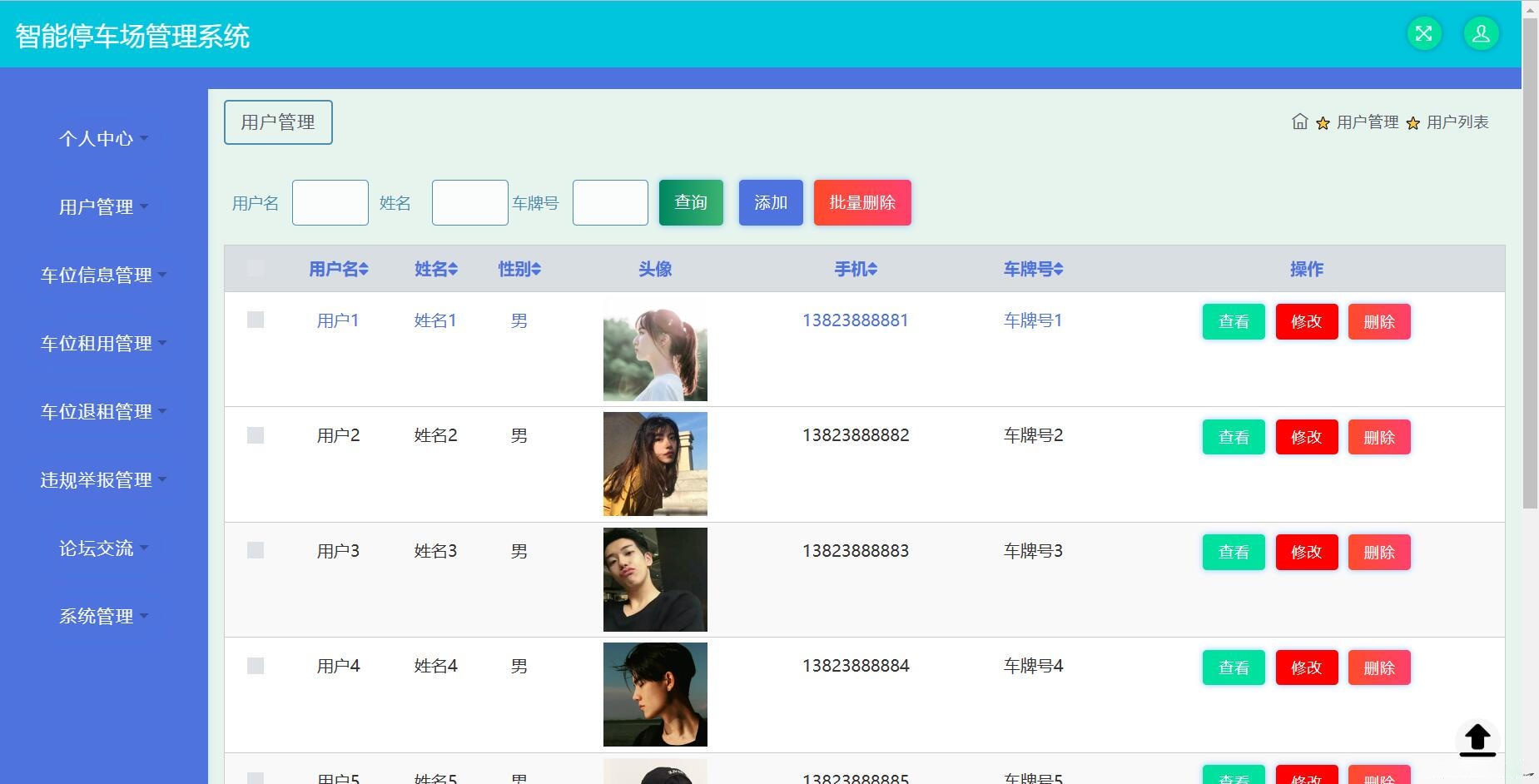This screenshot has width=1539, height=784.
Task: Click the 用户管理 page title tab
Action: 278,122
